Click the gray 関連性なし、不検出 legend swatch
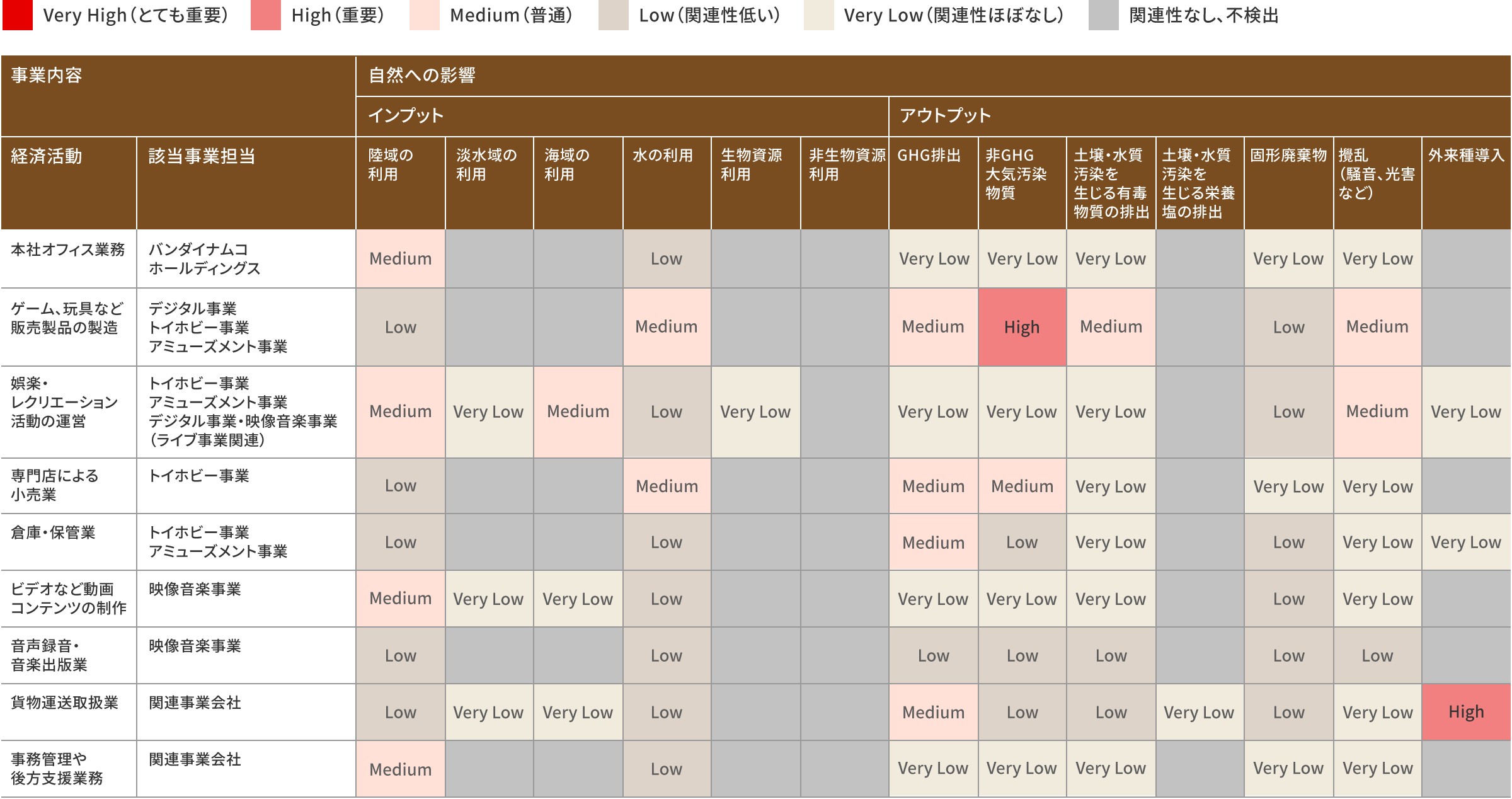This screenshot has height=799, width=1512. click(x=1103, y=15)
